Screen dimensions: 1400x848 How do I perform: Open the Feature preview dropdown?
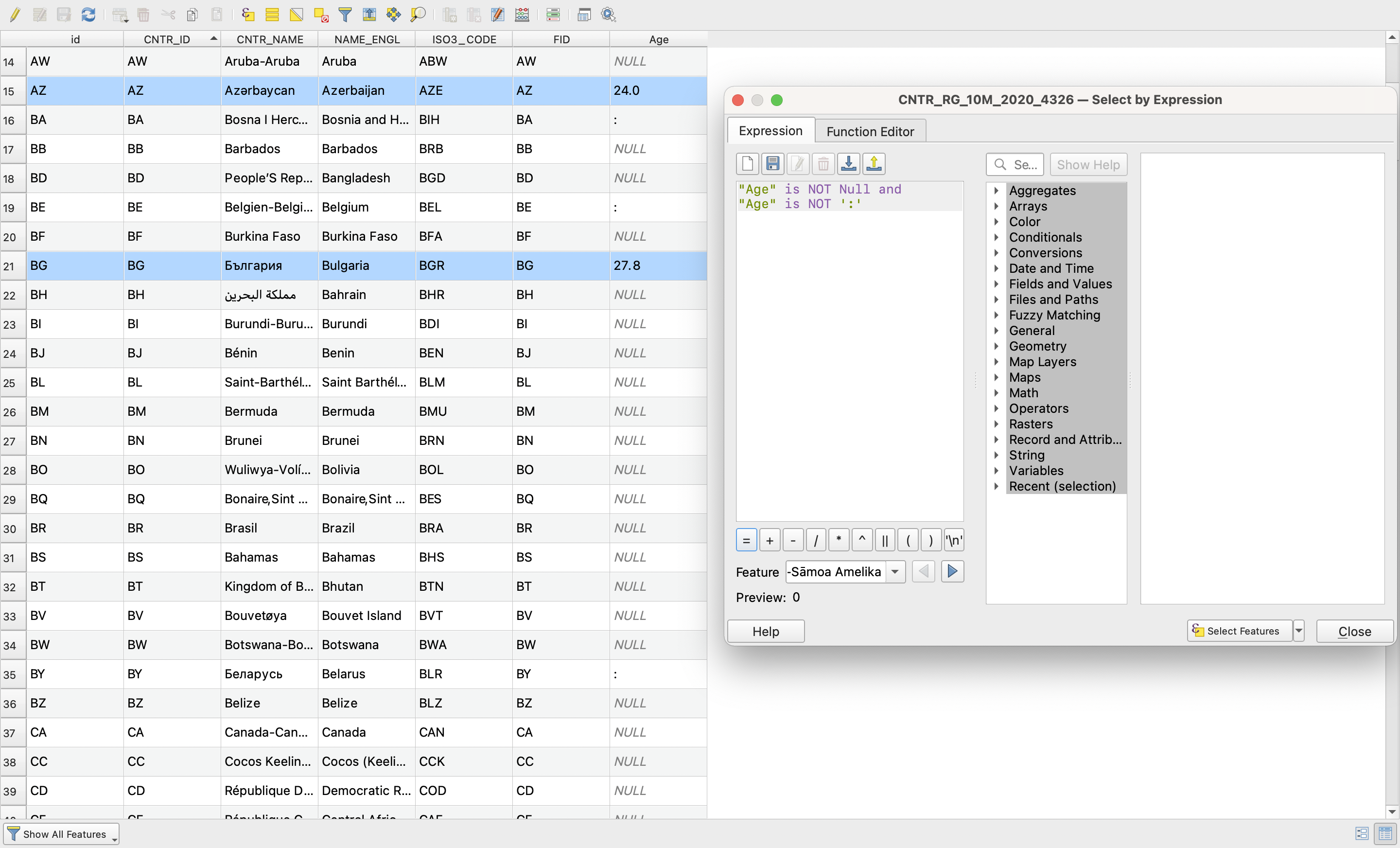(895, 571)
